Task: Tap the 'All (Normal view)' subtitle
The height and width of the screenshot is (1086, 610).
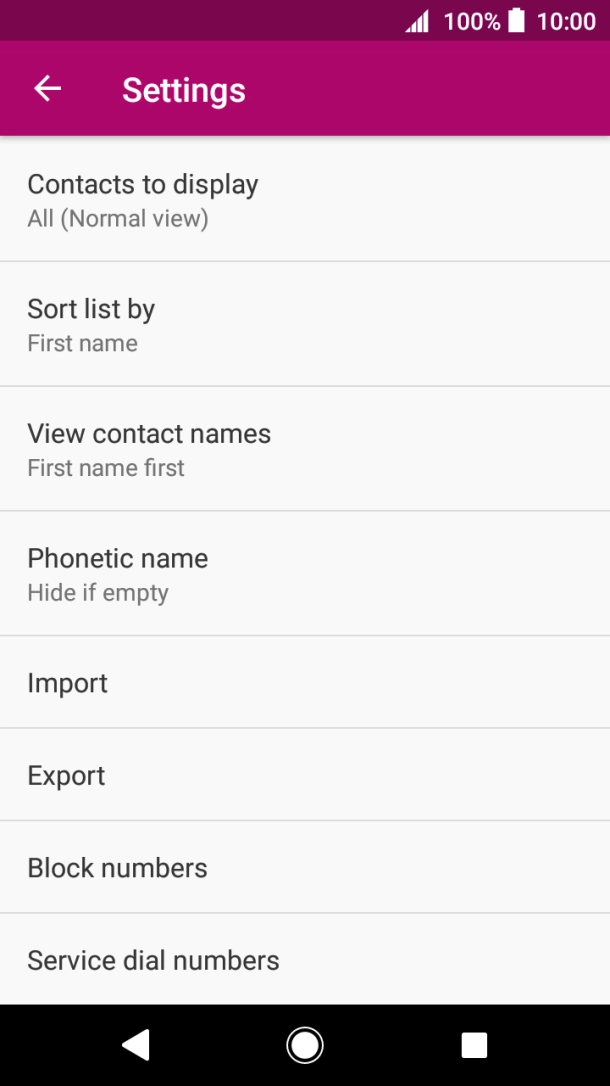Action: (x=118, y=219)
